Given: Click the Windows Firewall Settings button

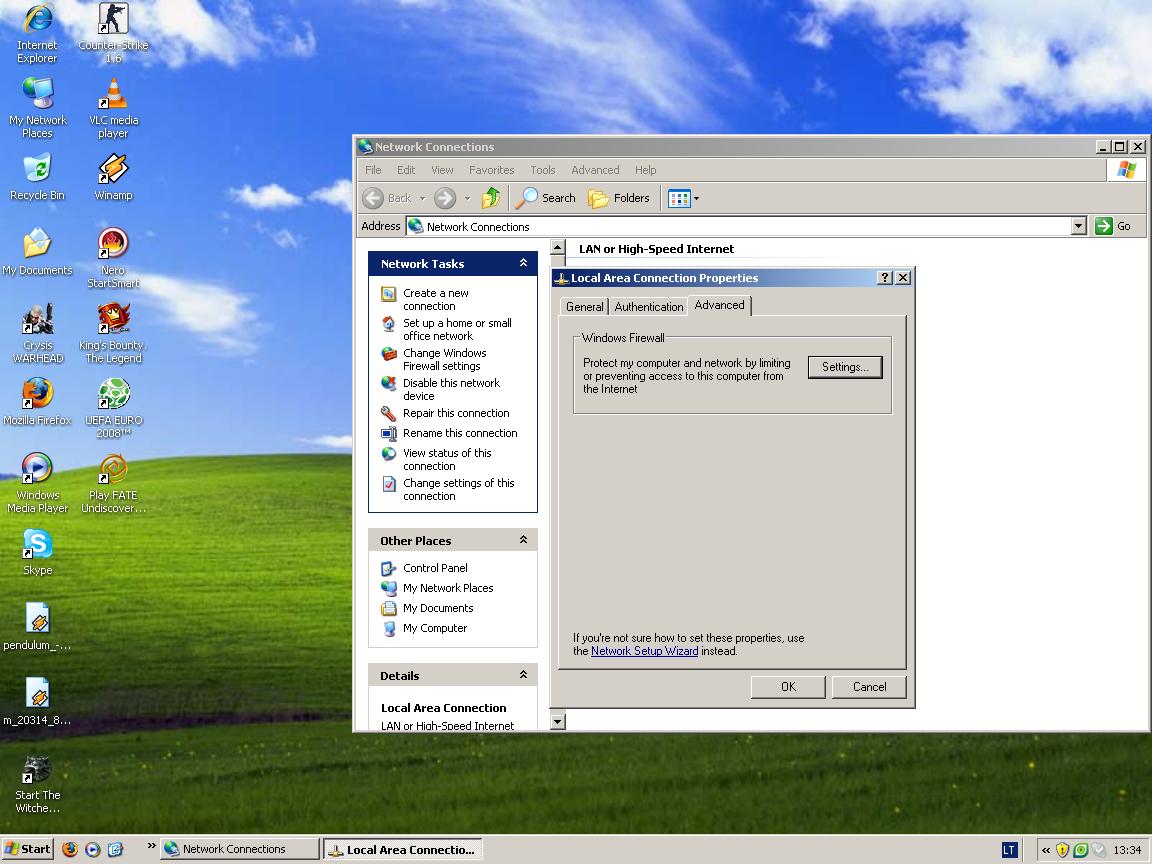Looking at the screenshot, I should pos(845,367).
